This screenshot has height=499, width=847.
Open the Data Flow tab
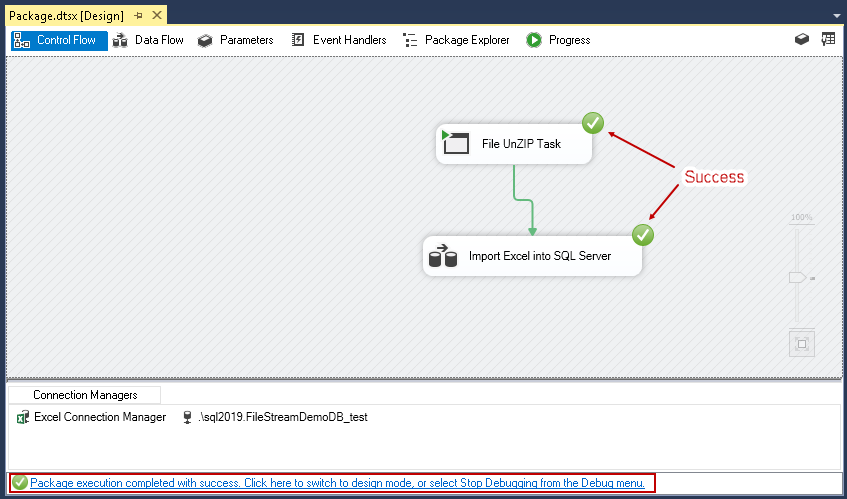[149, 41]
